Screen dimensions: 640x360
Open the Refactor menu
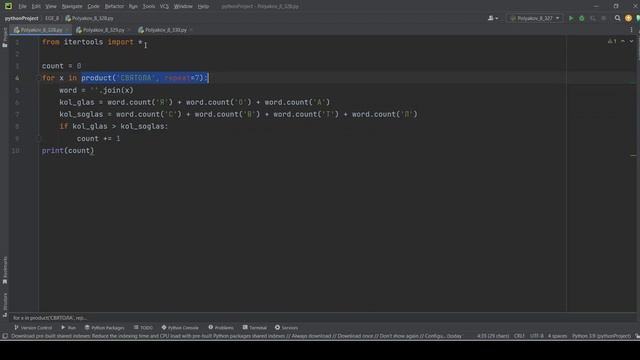coord(114,6)
